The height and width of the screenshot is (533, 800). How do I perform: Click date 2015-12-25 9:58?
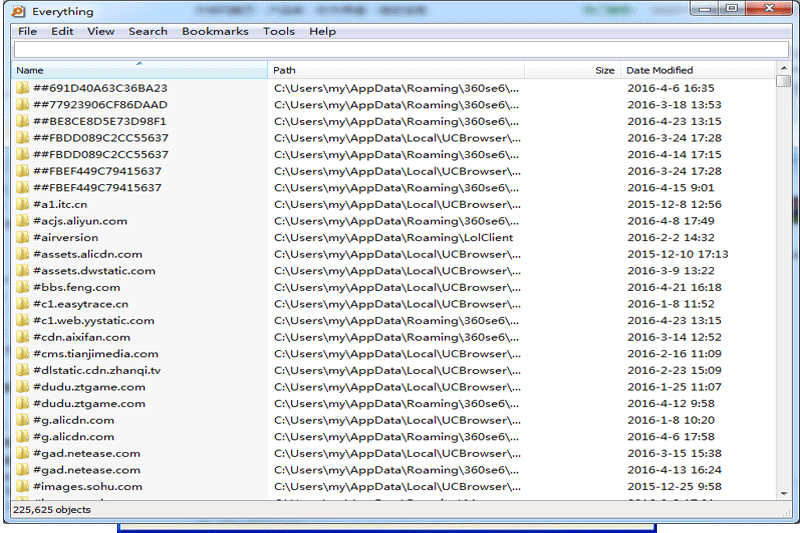674,487
